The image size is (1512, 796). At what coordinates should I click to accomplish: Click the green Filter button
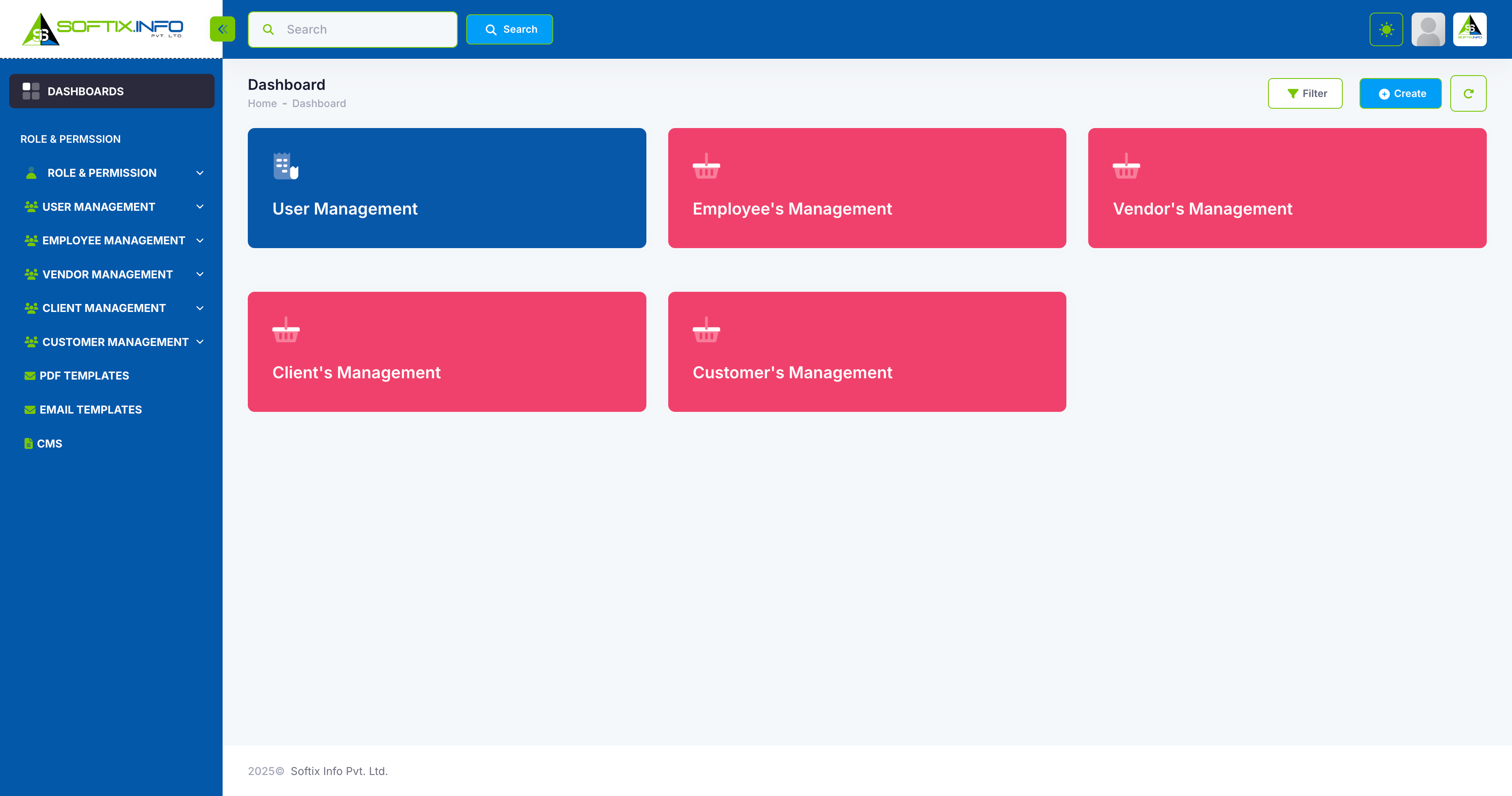pos(1305,93)
